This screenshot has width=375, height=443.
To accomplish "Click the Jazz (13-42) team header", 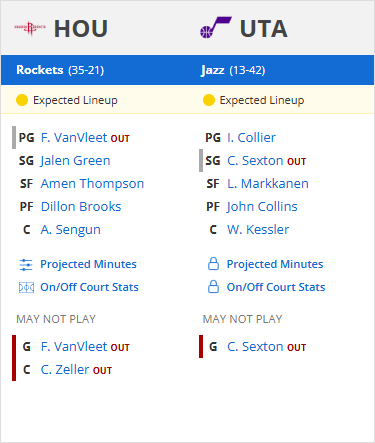I will [233, 70].
